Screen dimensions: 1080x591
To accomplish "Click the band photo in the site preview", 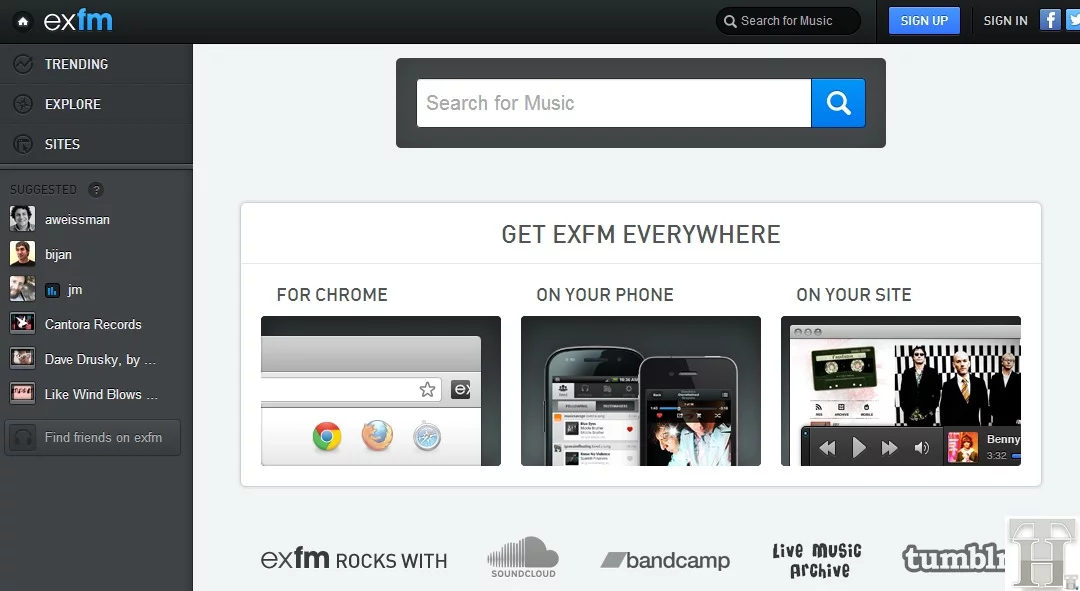I will 957,386.
